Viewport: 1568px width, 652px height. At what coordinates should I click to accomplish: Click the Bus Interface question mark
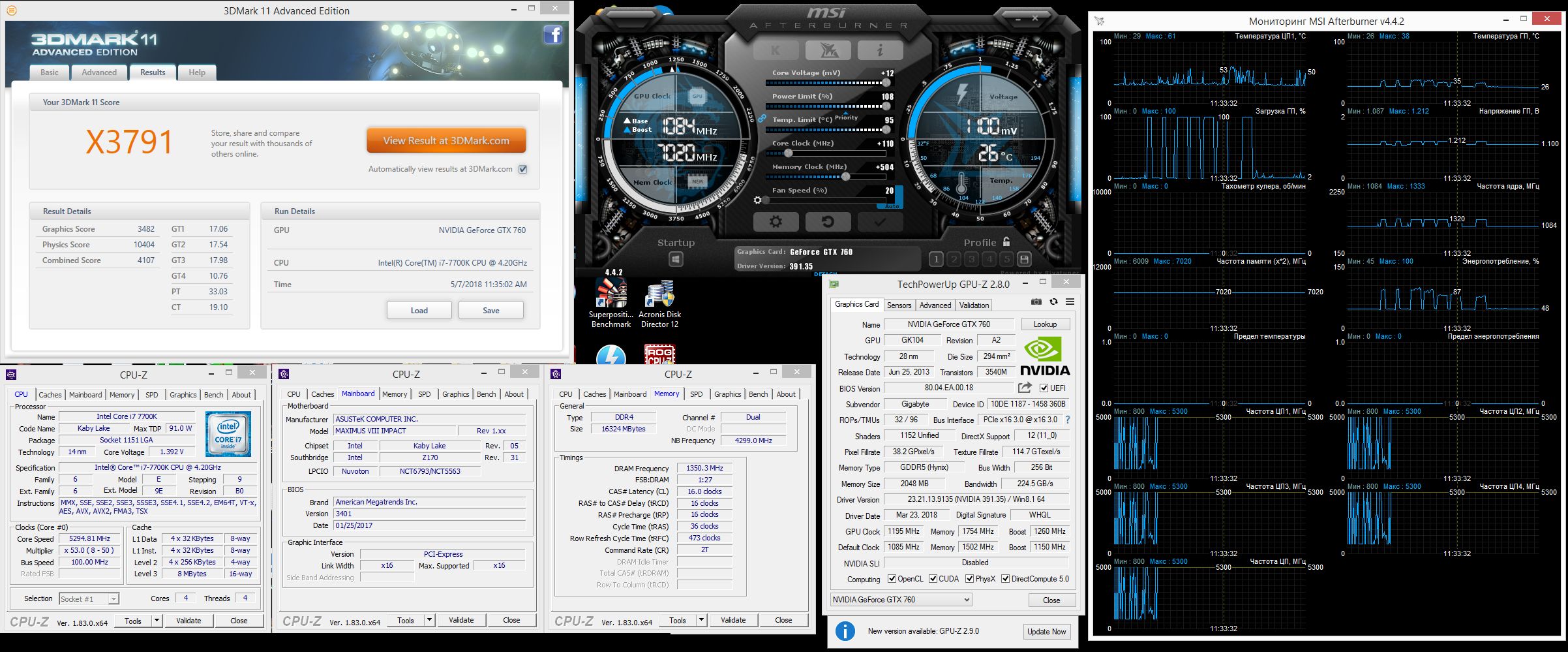(x=1068, y=420)
